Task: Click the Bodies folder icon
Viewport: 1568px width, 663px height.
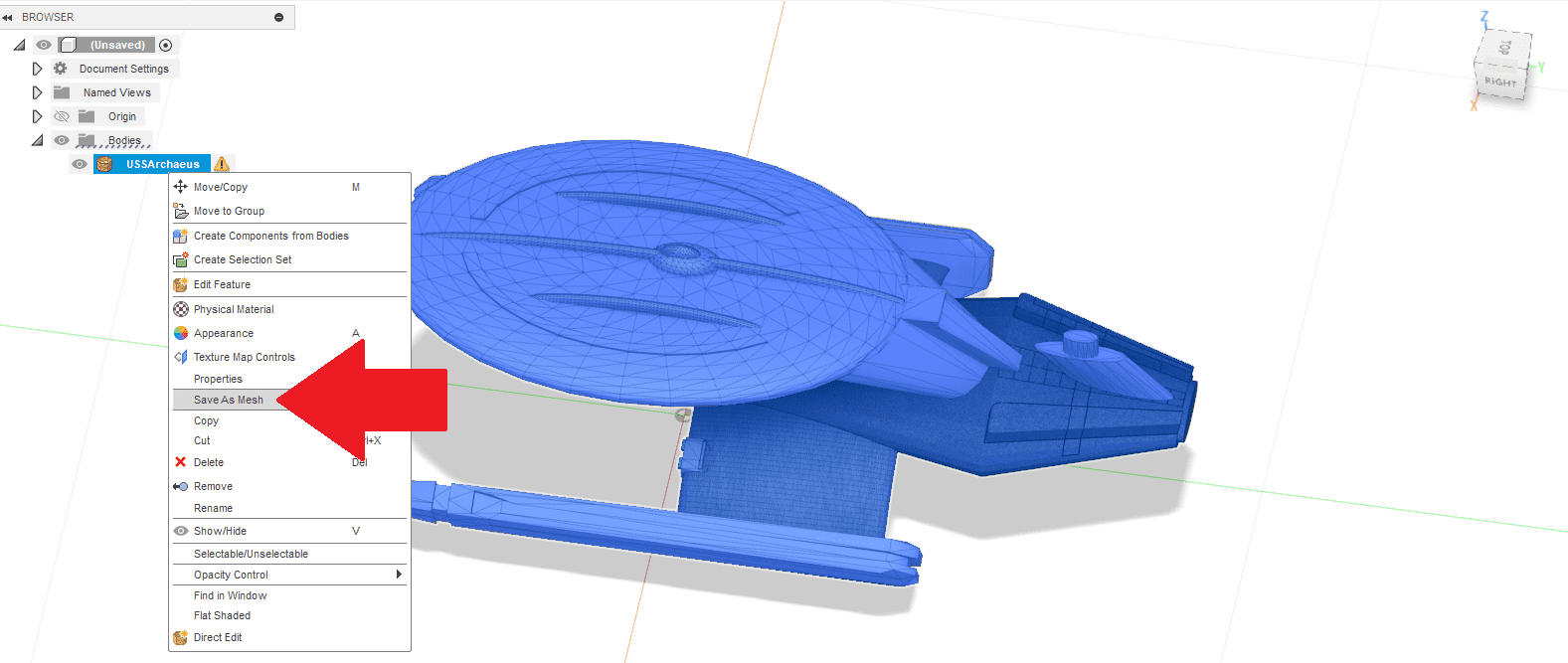Action: point(87,140)
